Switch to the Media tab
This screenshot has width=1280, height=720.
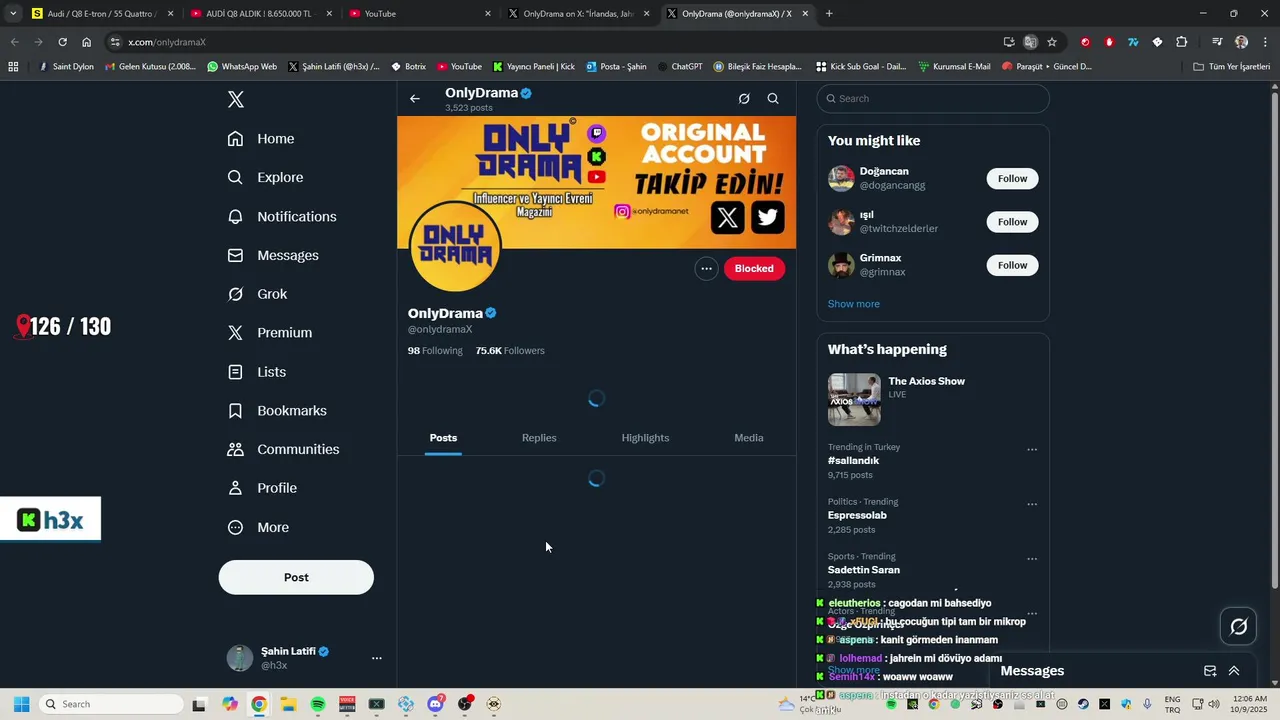click(749, 438)
